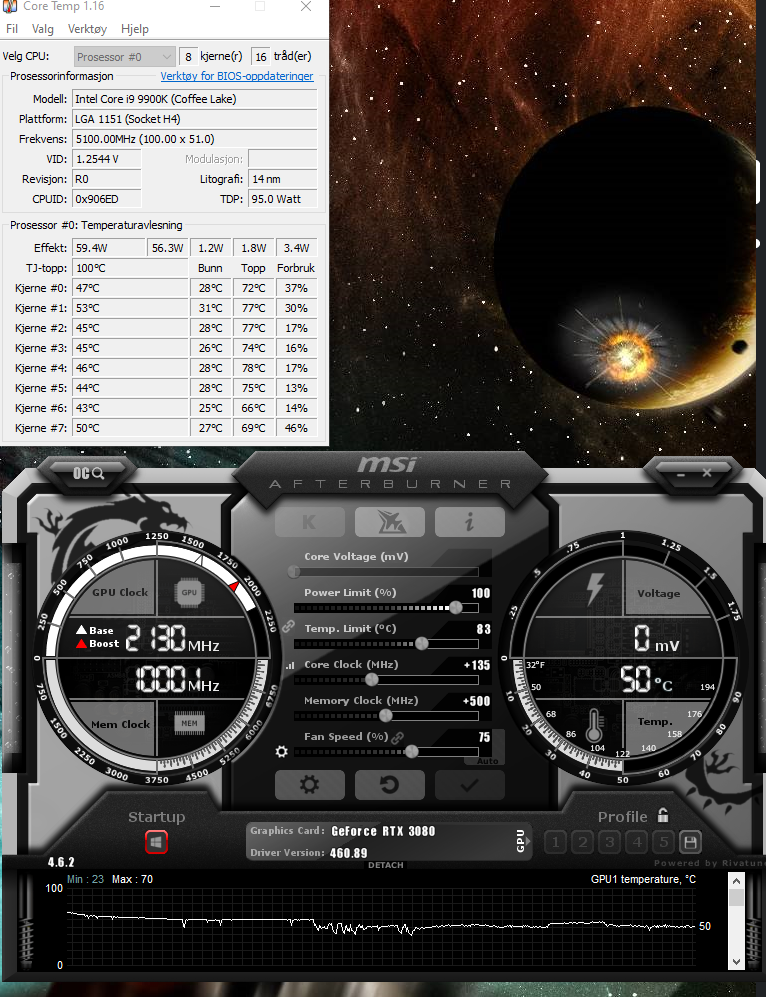This screenshot has width=766, height=997.
Task: Click the Core Clock value +135
Action: click(477, 665)
